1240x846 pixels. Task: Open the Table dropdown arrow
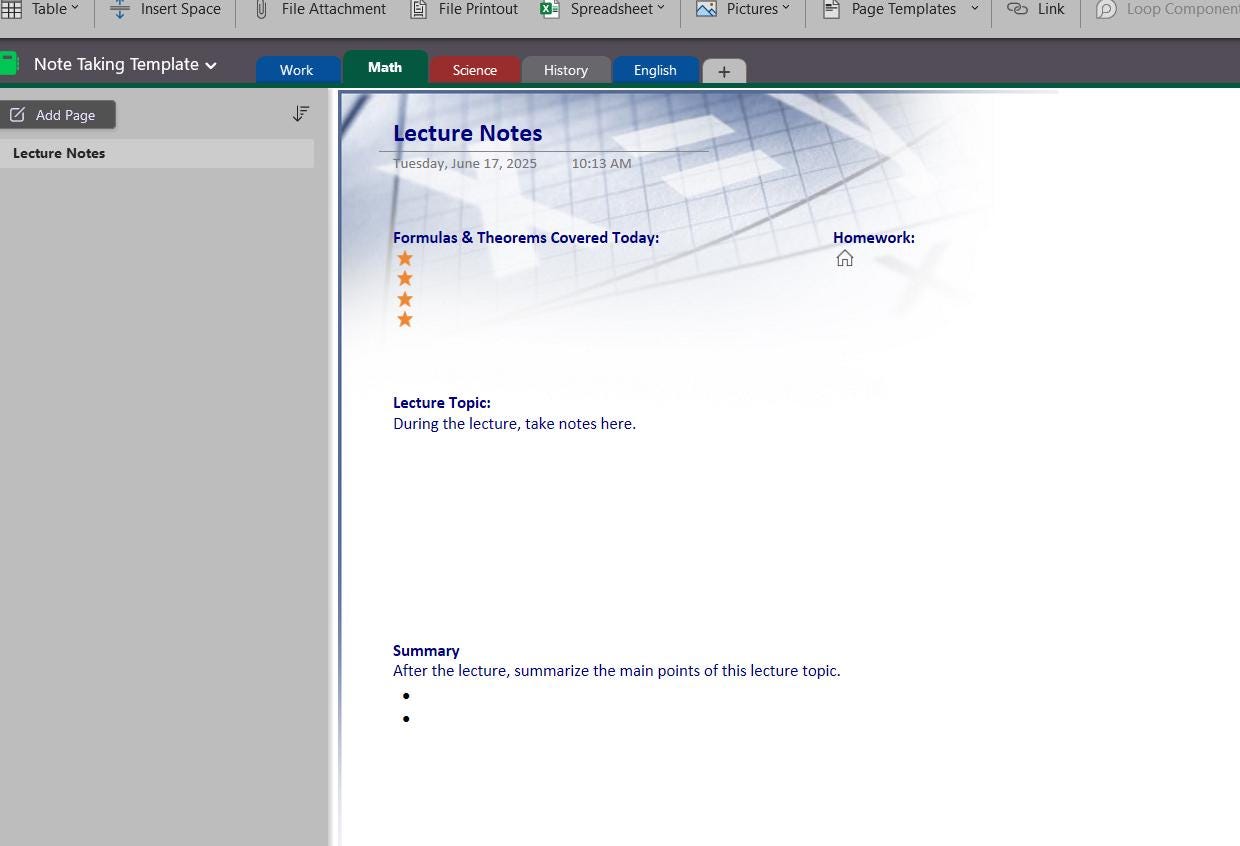pos(74,8)
